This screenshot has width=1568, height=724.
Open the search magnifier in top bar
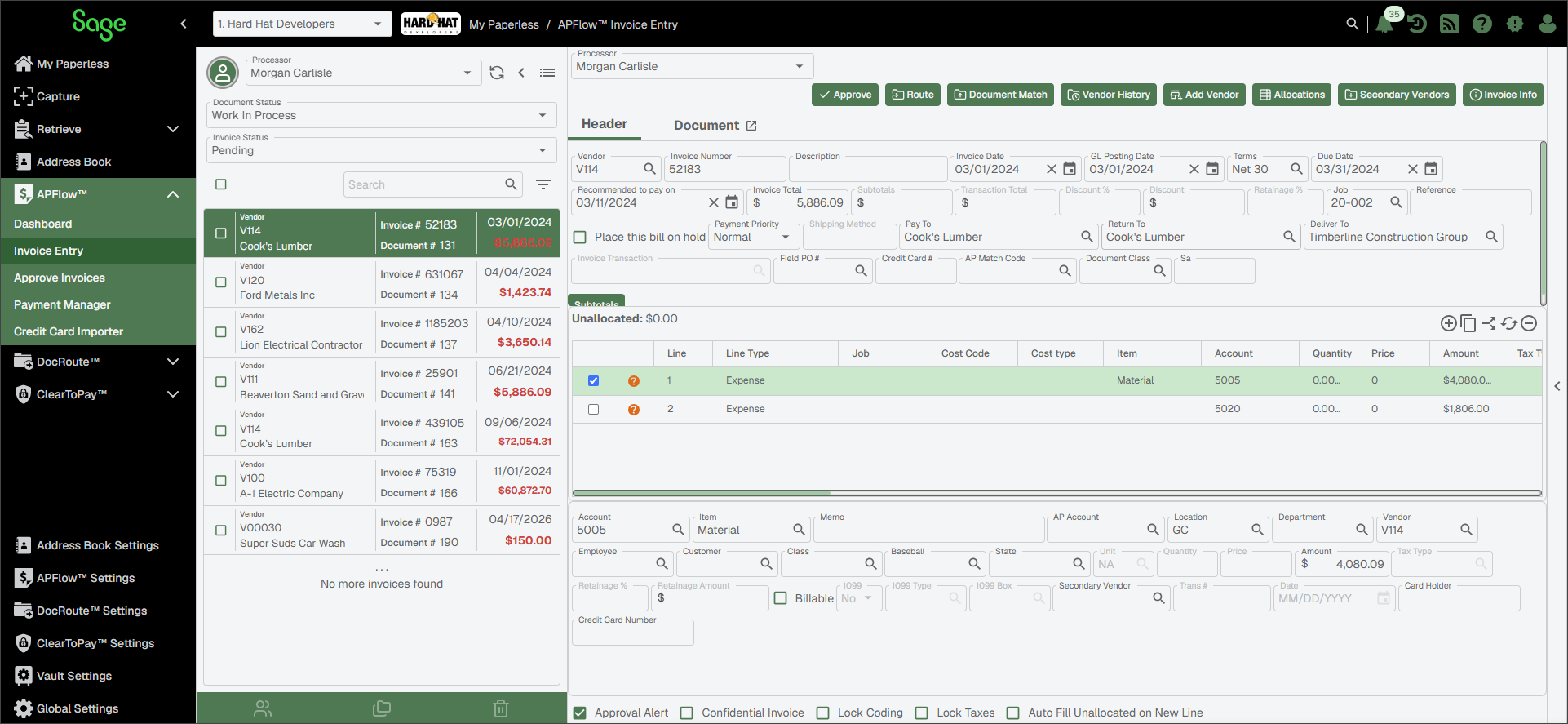point(1352,24)
